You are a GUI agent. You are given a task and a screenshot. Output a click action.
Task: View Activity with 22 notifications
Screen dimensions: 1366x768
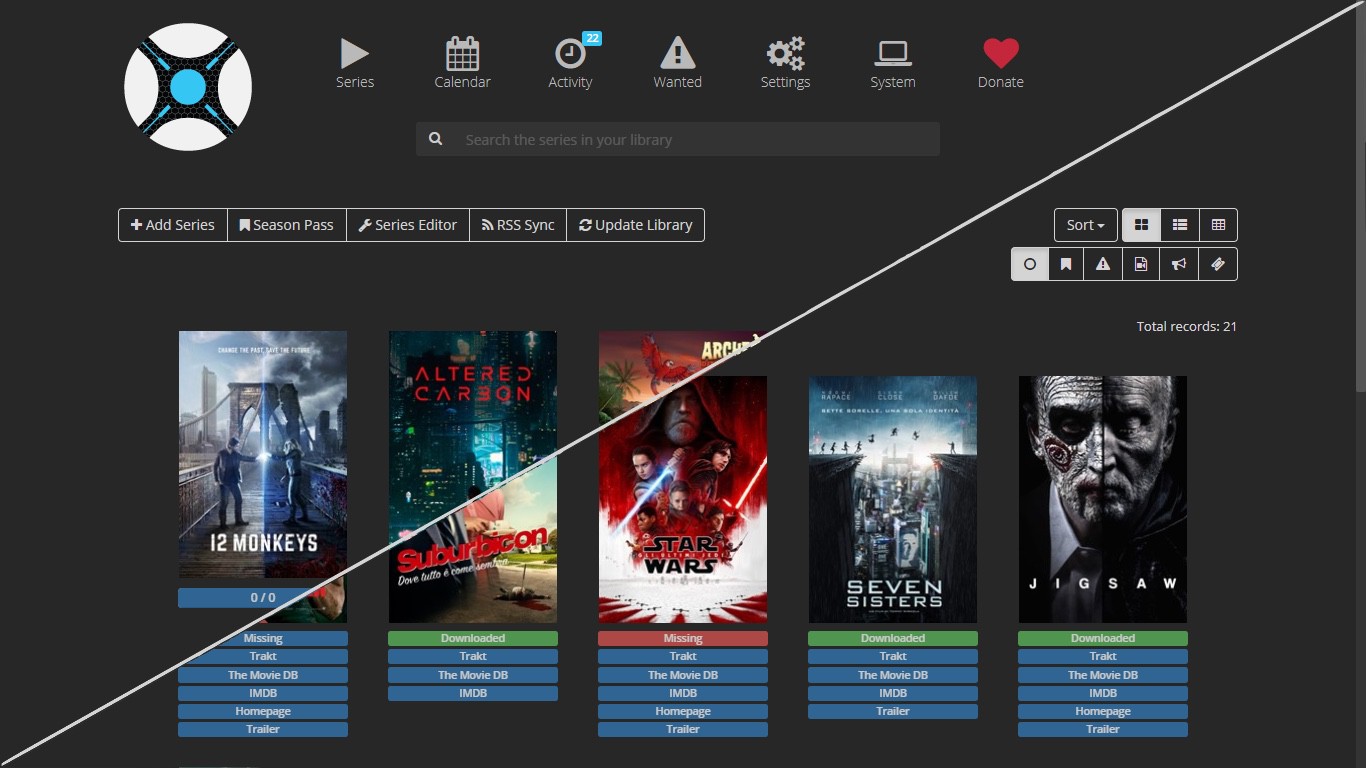click(x=570, y=62)
